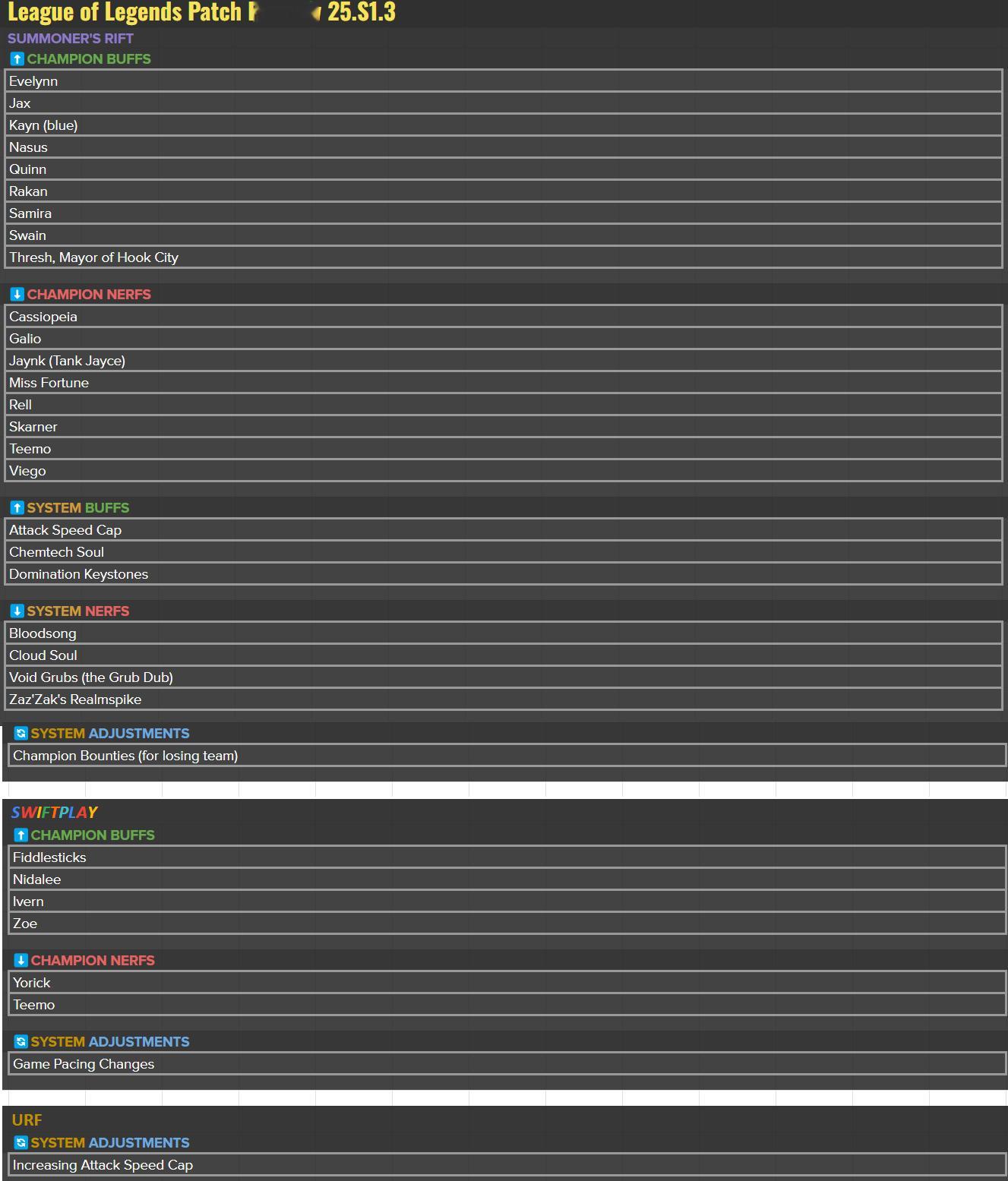
Task: Select the Jax buff row
Action: tap(504, 103)
